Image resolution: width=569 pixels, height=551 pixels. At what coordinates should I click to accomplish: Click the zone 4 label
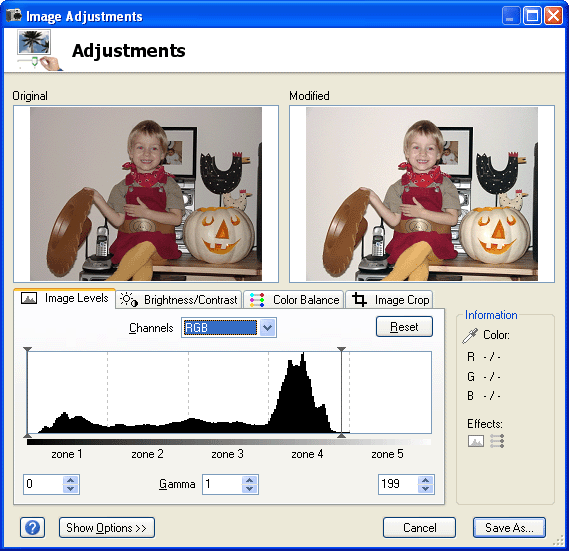tap(307, 454)
